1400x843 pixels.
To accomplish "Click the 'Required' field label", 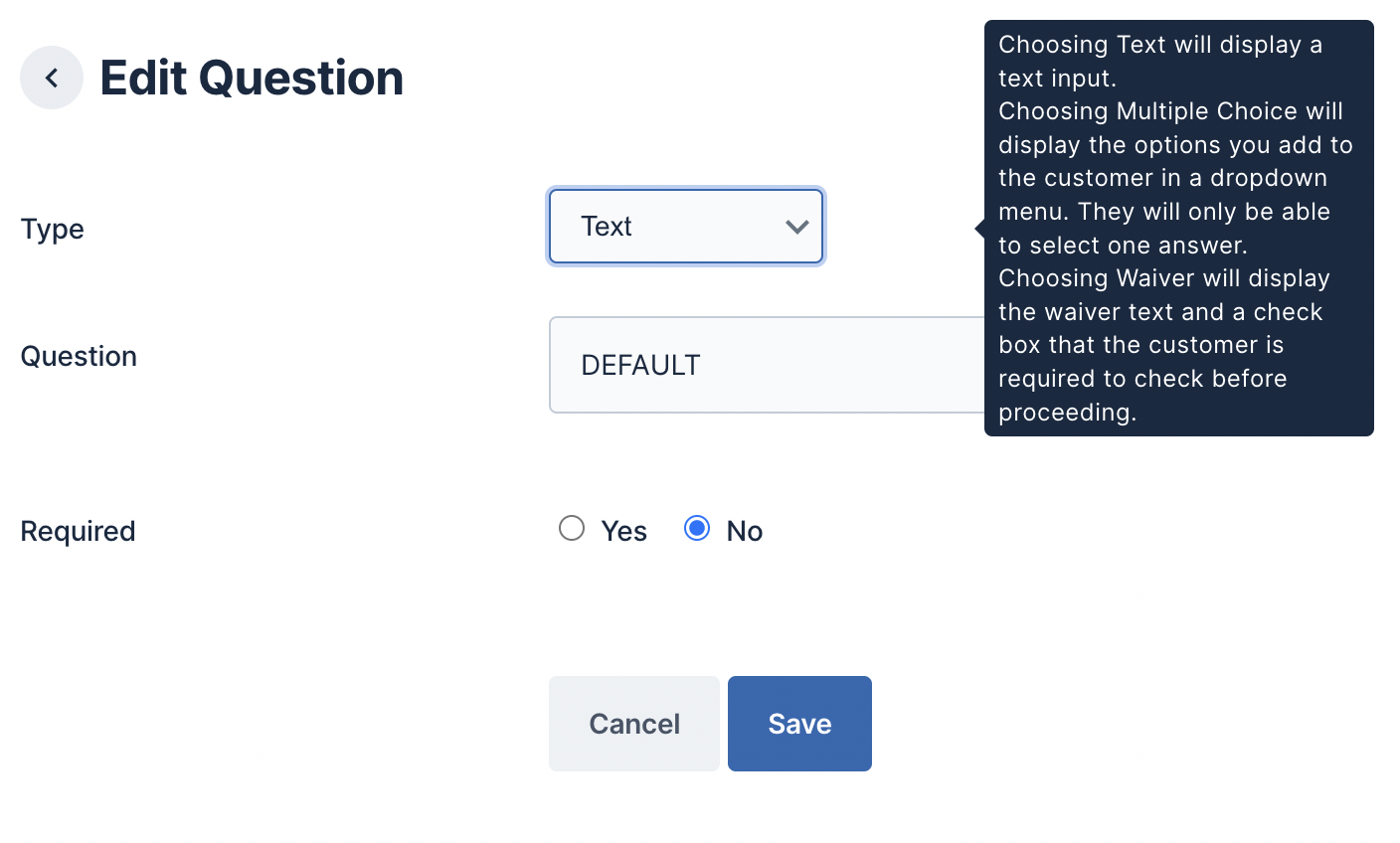I will pos(78,531).
